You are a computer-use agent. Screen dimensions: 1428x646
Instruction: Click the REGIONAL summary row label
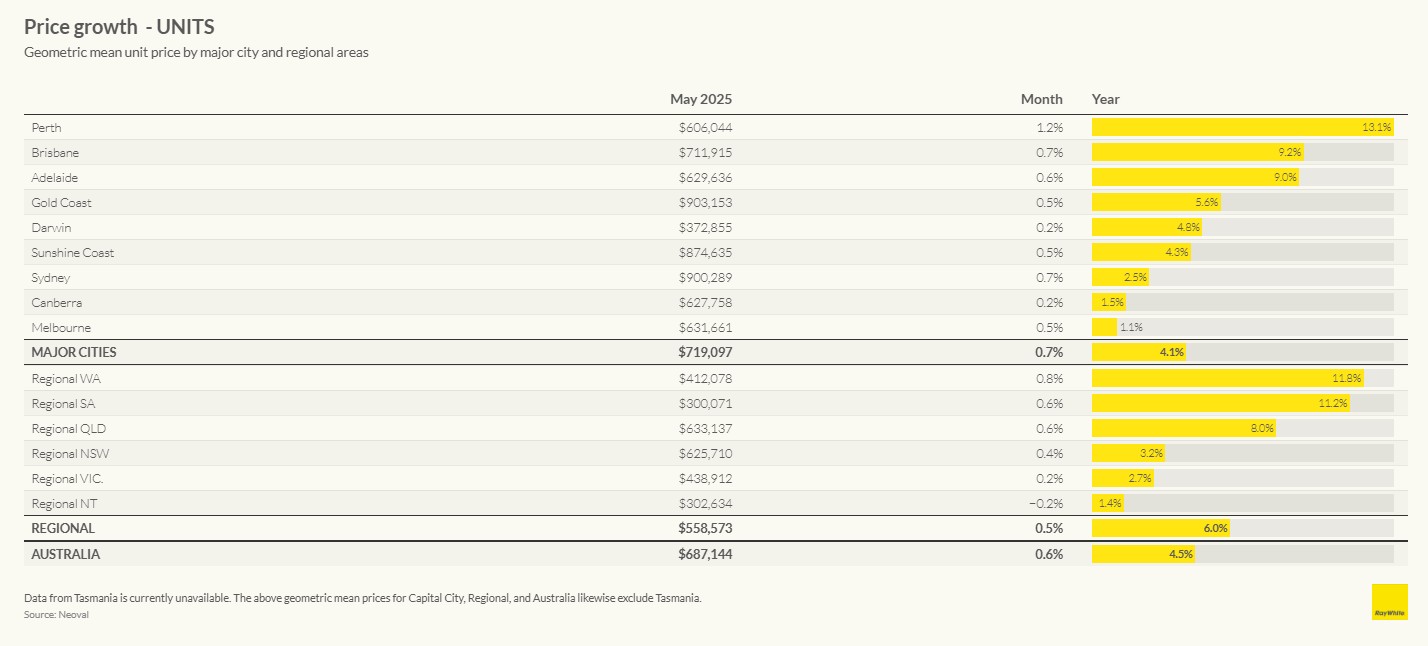[x=63, y=528]
